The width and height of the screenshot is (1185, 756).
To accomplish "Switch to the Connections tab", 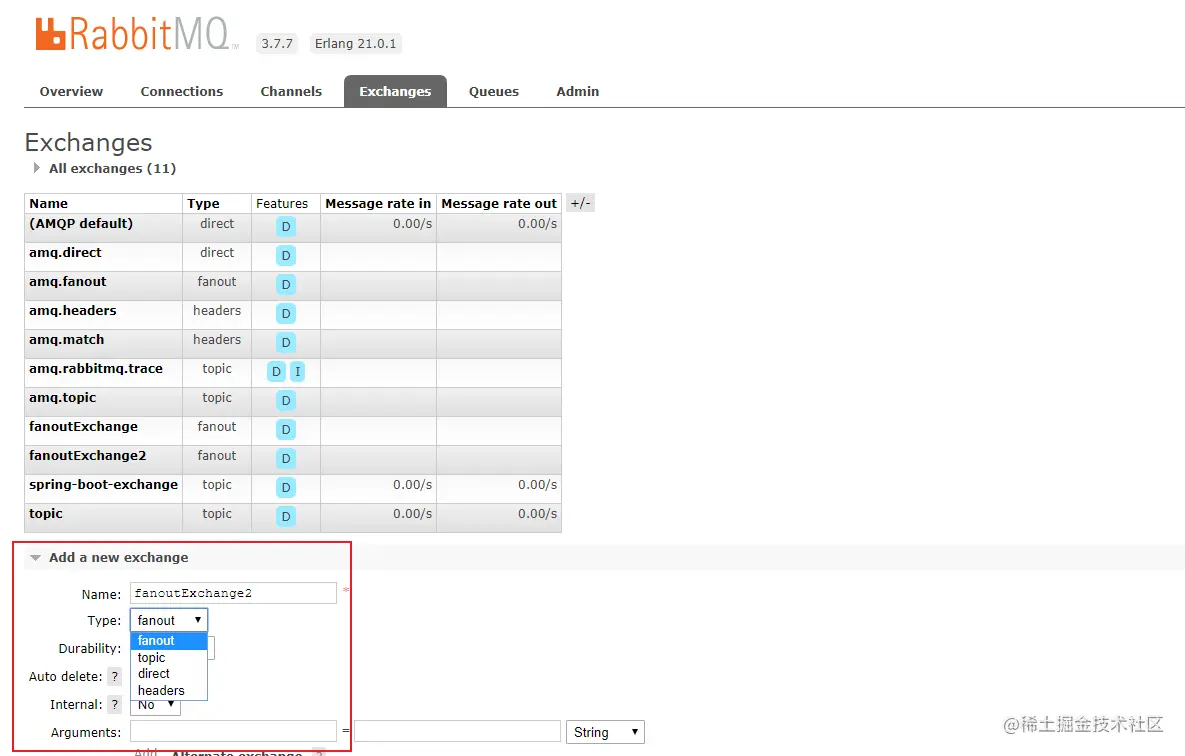I will click(181, 91).
